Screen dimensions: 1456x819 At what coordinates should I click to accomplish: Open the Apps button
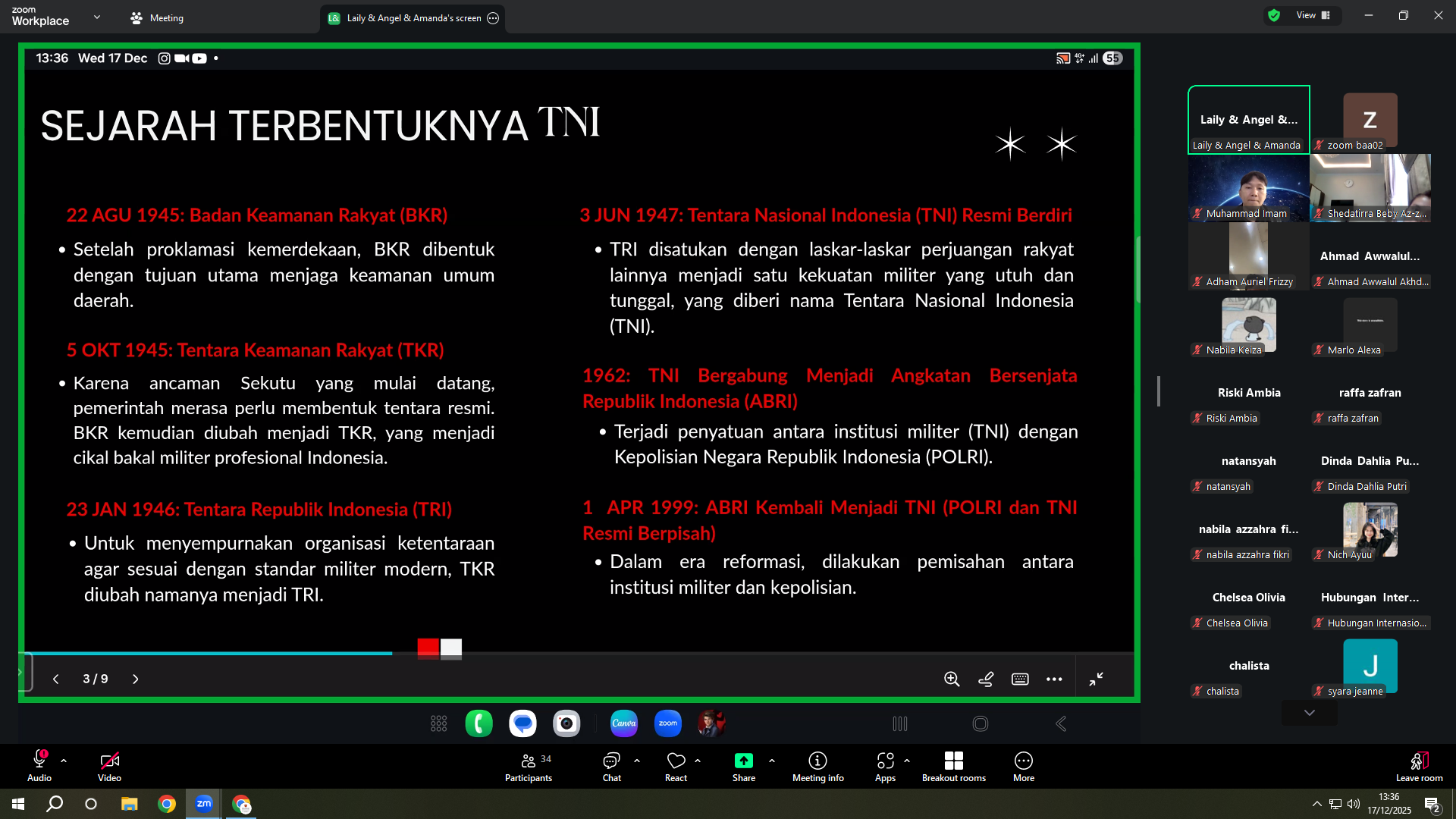[x=885, y=766]
